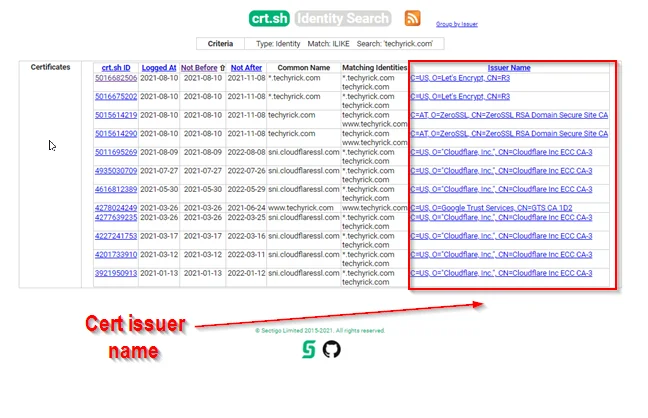Open the green Sectigo logo icon
The width and height of the screenshot is (648, 418).
point(309,349)
